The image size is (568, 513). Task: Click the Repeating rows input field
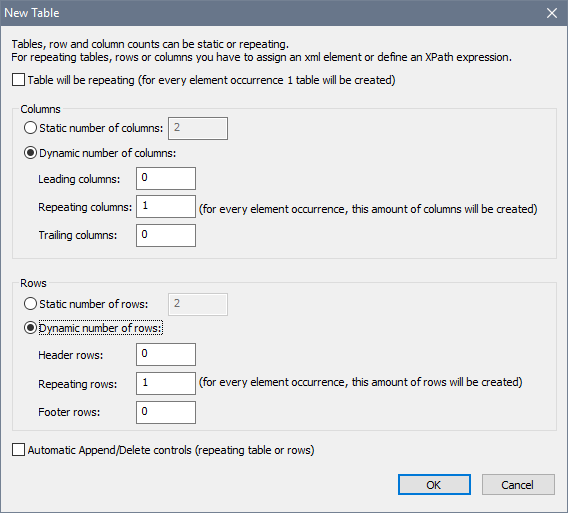pos(166,383)
